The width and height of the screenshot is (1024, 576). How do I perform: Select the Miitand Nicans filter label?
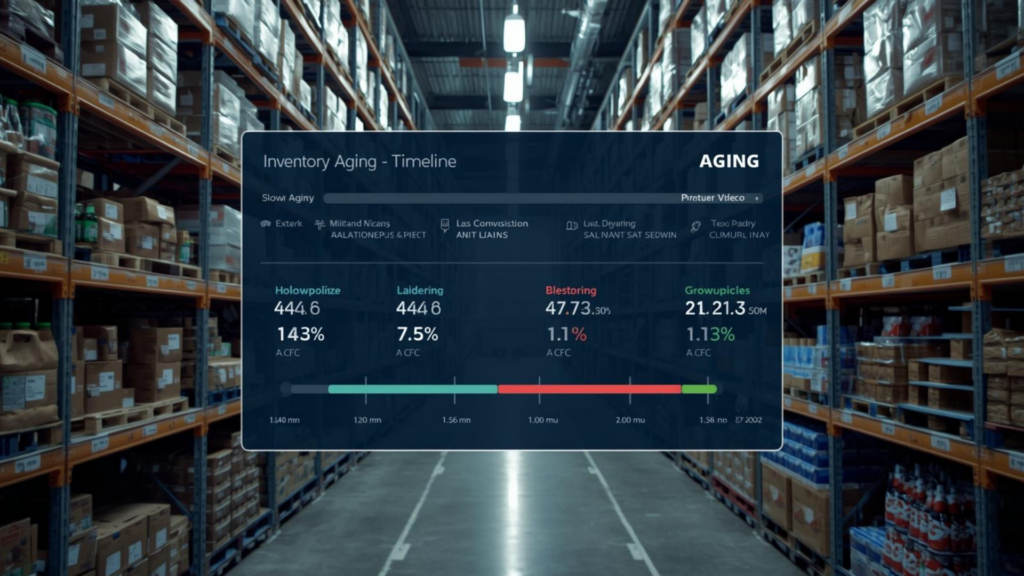coord(359,223)
